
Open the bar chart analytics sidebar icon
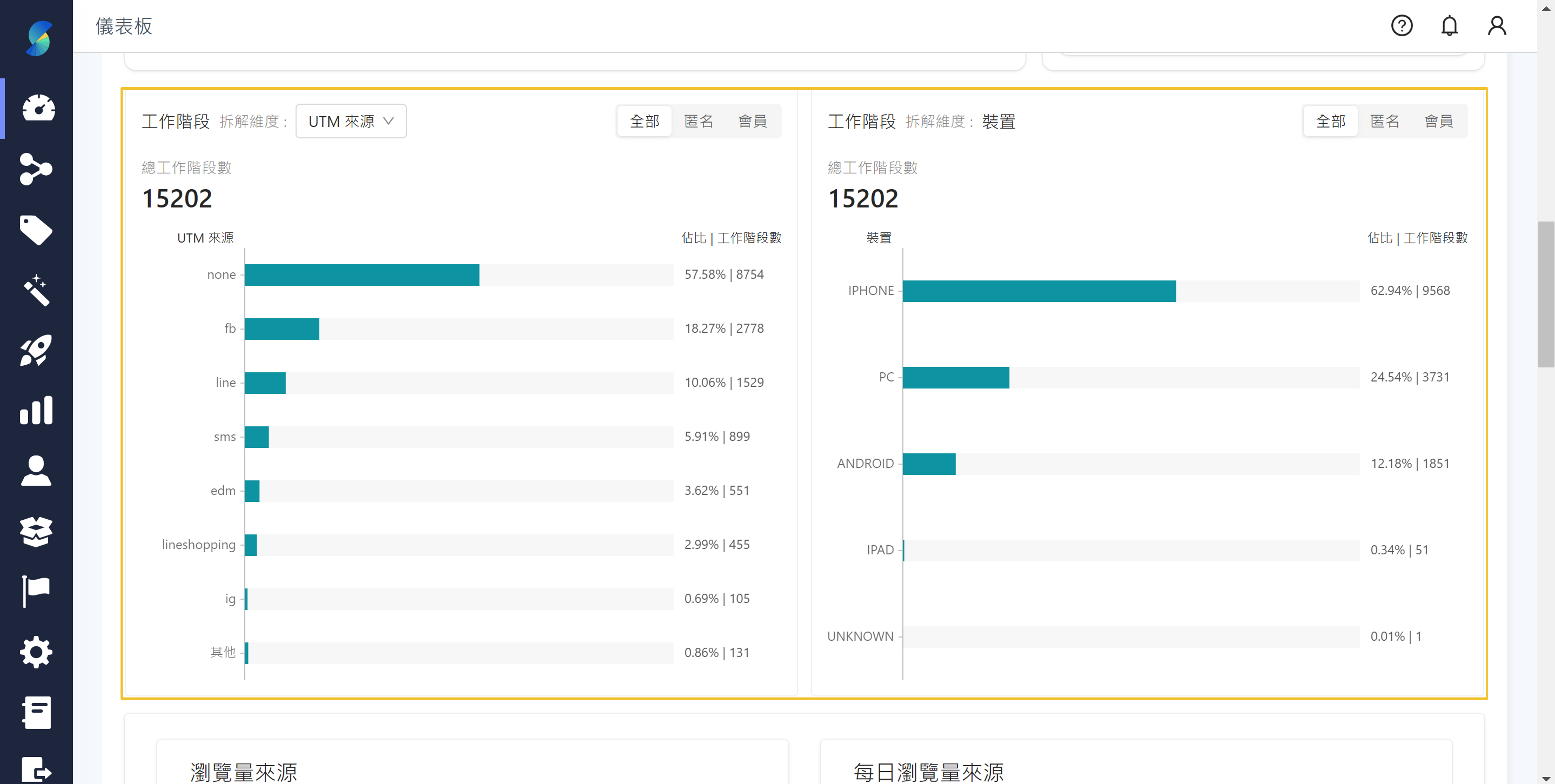tap(36, 411)
